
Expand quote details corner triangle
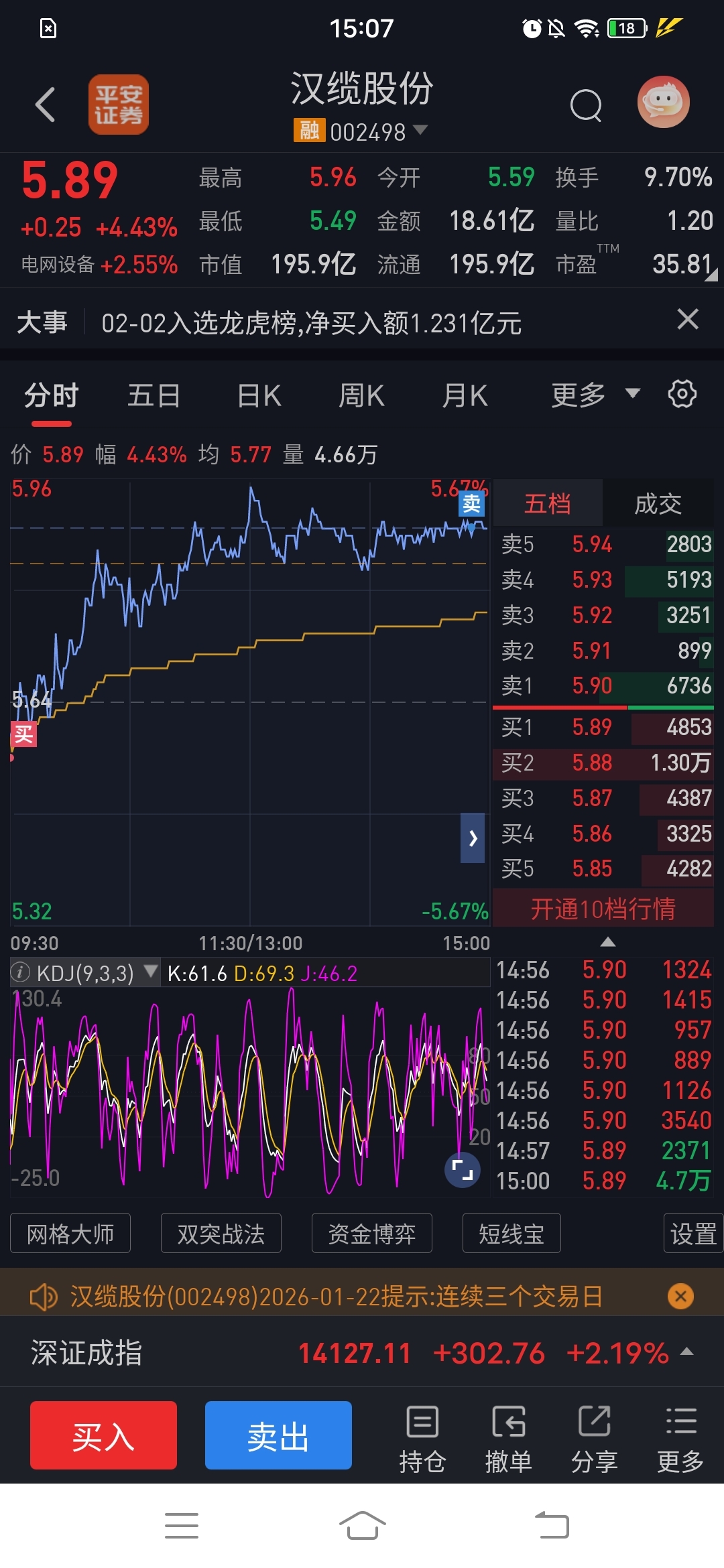coord(712,274)
